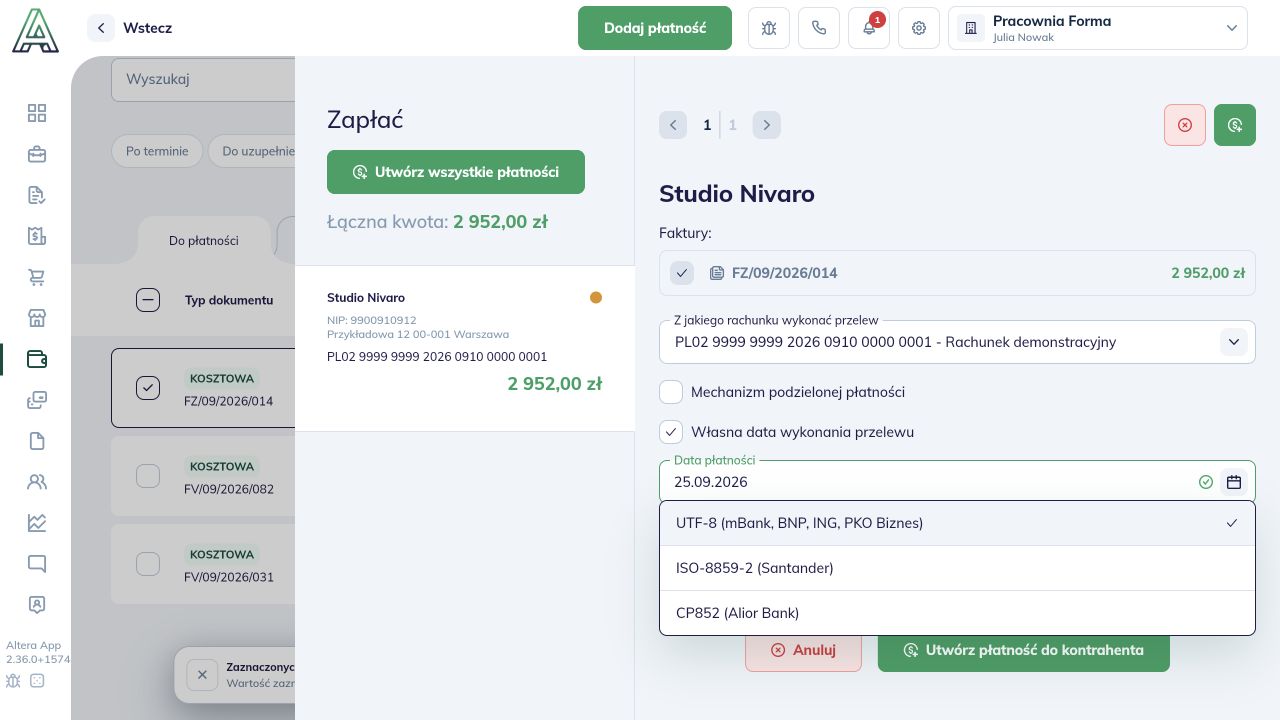Image resolution: width=1280 pixels, height=720 pixels.
Task: Select UTF-8 (mBank, BNP, ING, PKO Biznes) option
Action: [x=957, y=523]
